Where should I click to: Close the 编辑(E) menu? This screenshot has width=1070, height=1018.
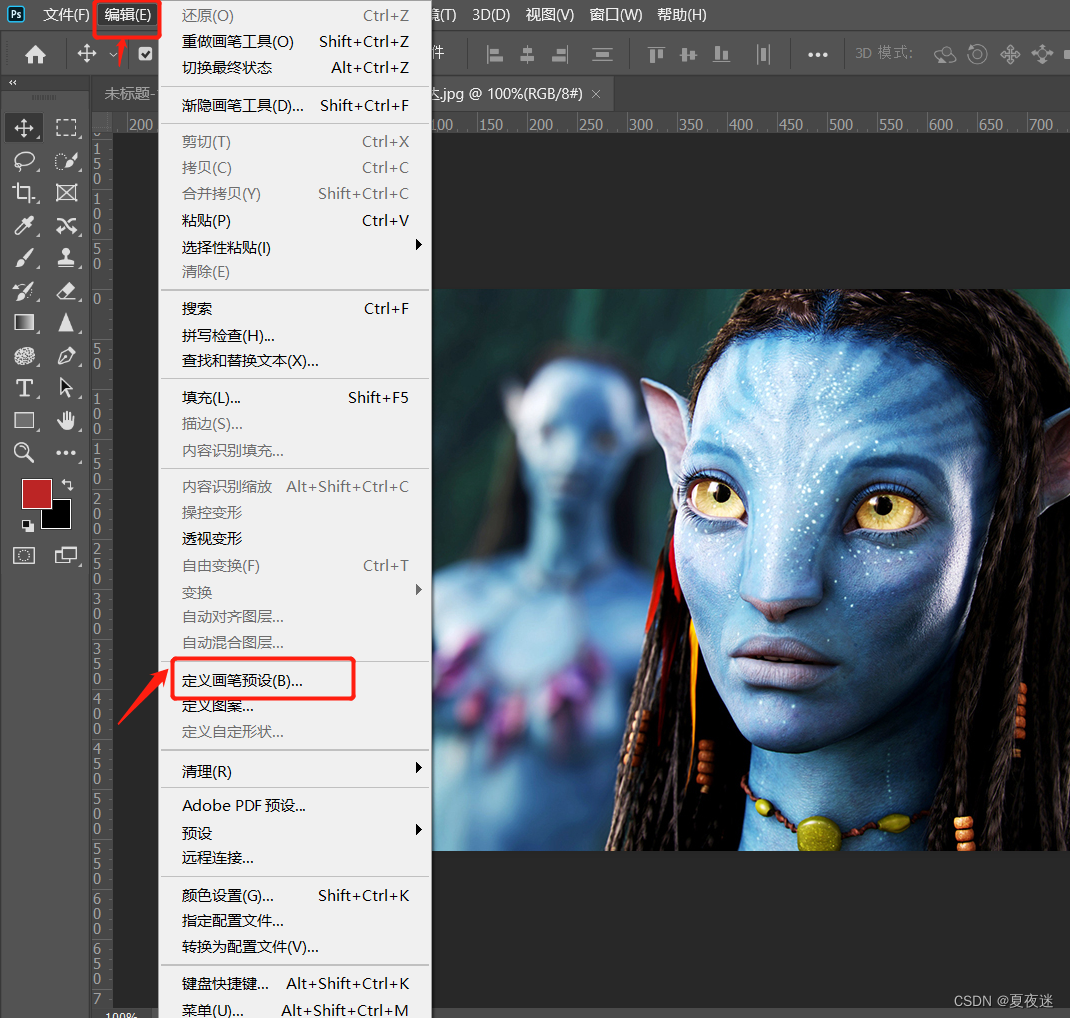tap(128, 14)
